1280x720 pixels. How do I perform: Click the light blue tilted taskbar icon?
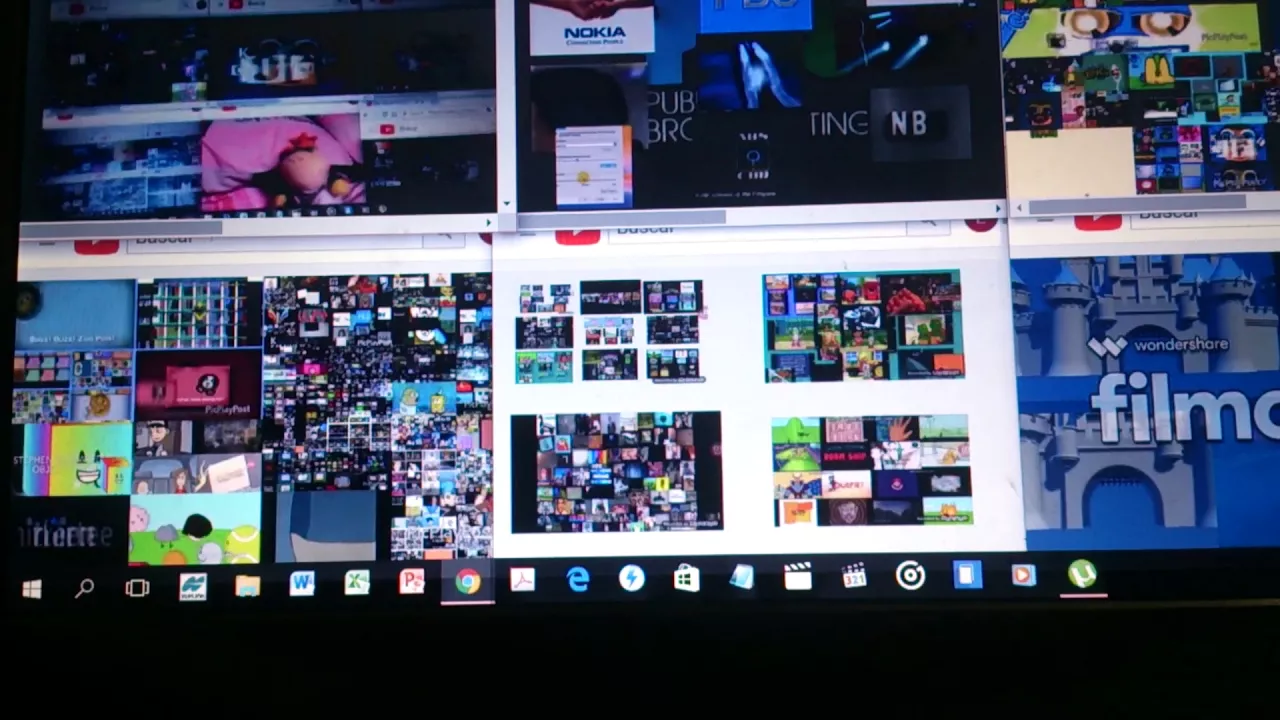[741, 577]
